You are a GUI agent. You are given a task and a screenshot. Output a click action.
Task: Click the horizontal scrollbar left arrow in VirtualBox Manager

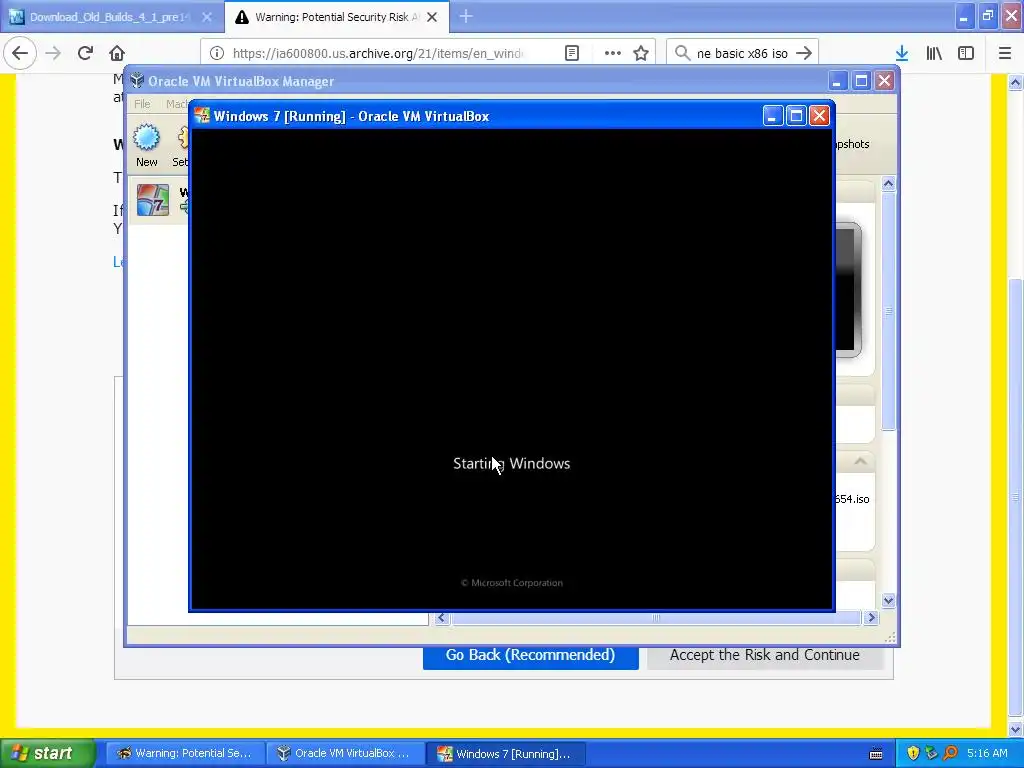point(442,618)
